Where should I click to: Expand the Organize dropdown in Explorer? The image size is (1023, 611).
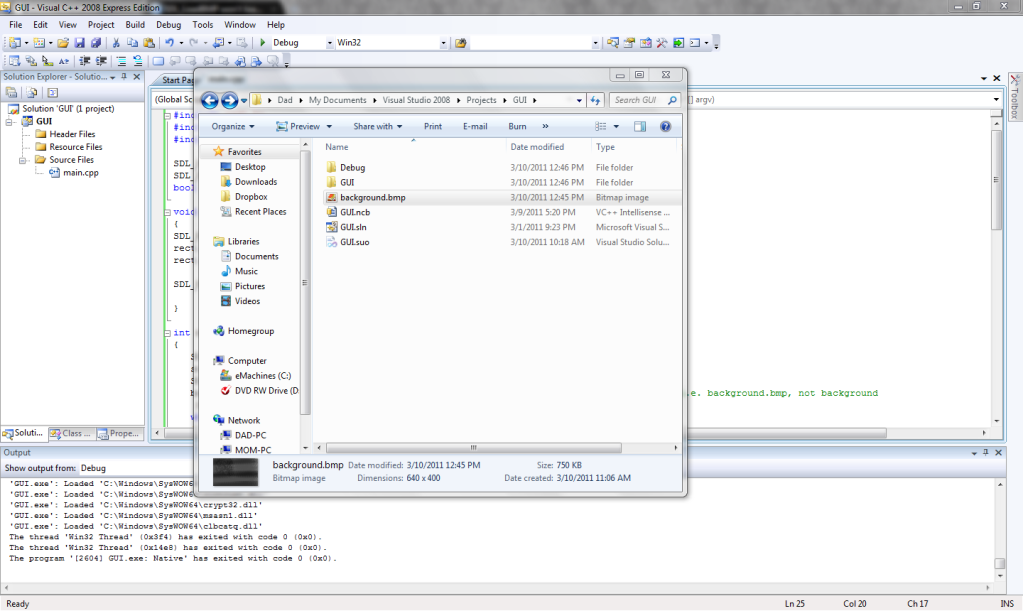tap(233, 127)
